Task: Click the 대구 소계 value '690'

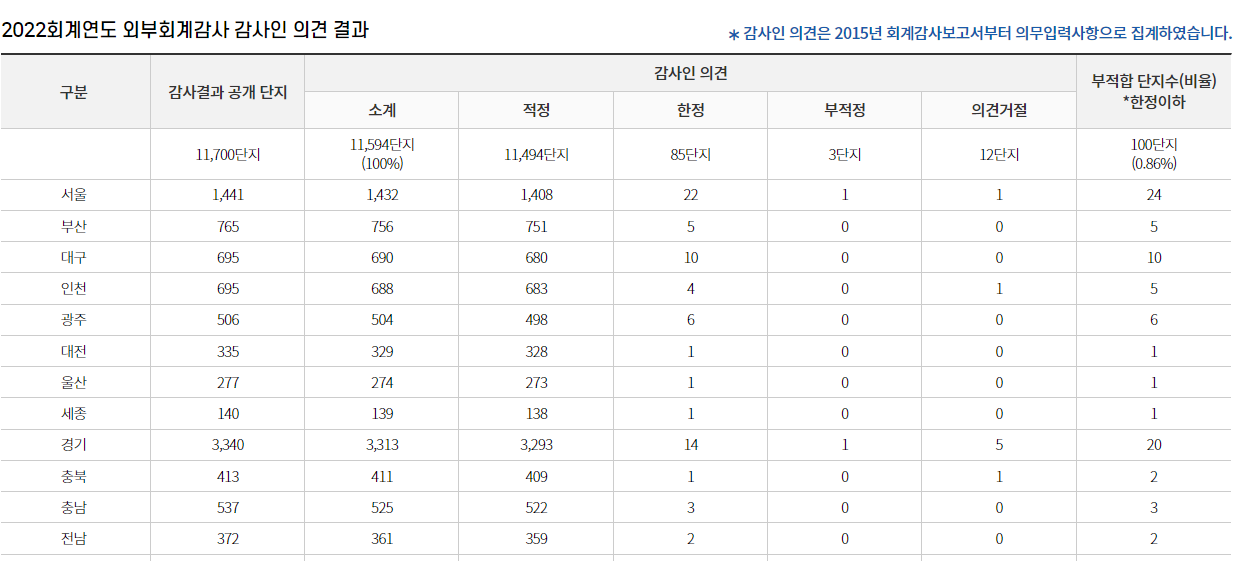Action: pyautogui.click(x=382, y=258)
